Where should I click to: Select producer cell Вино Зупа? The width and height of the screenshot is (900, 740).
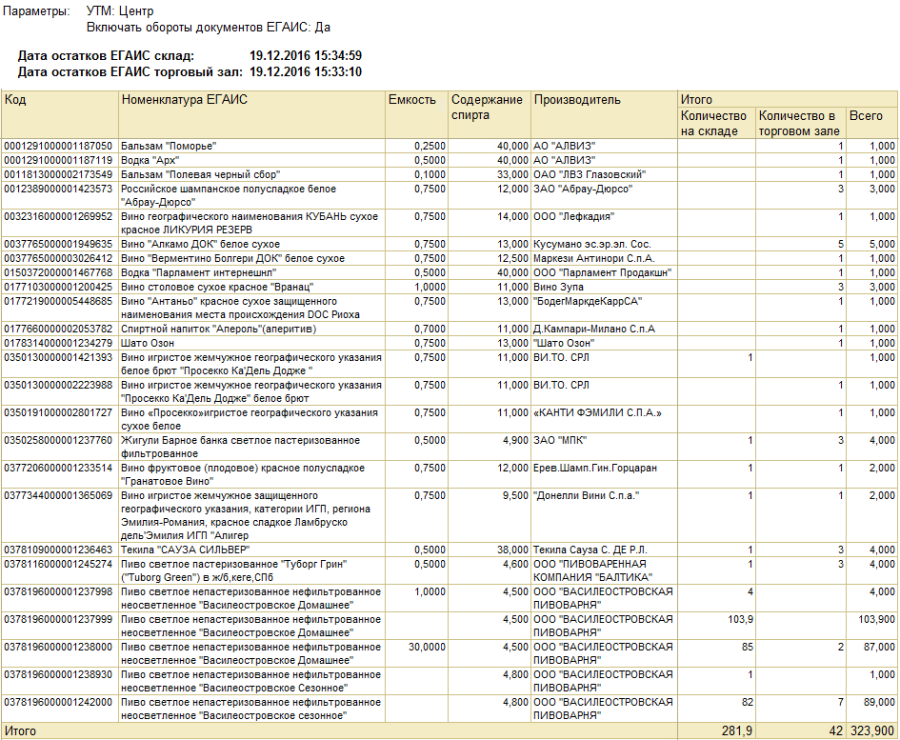pyautogui.click(x=558, y=287)
